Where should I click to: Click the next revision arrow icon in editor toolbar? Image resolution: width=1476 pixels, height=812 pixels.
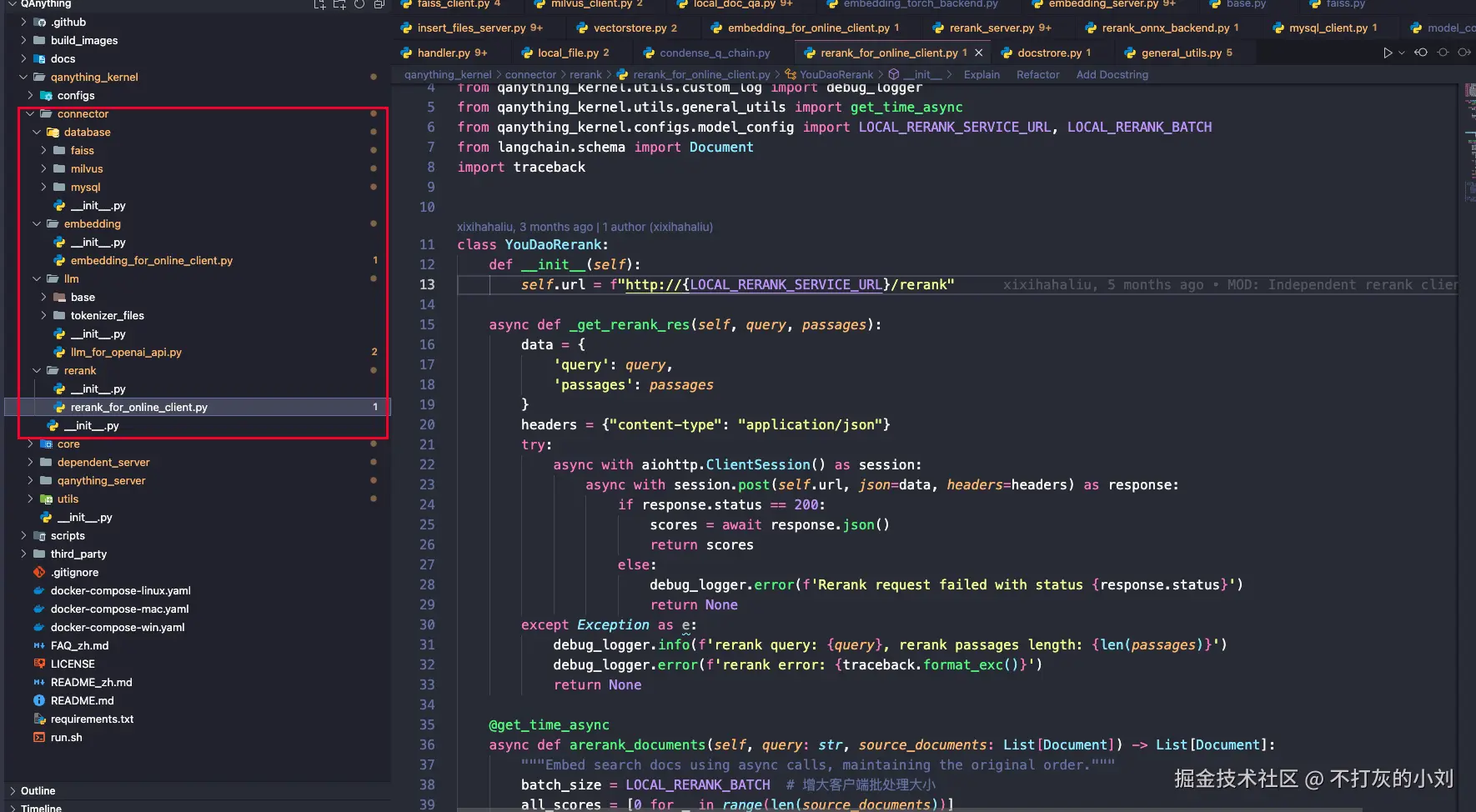[x=1463, y=53]
